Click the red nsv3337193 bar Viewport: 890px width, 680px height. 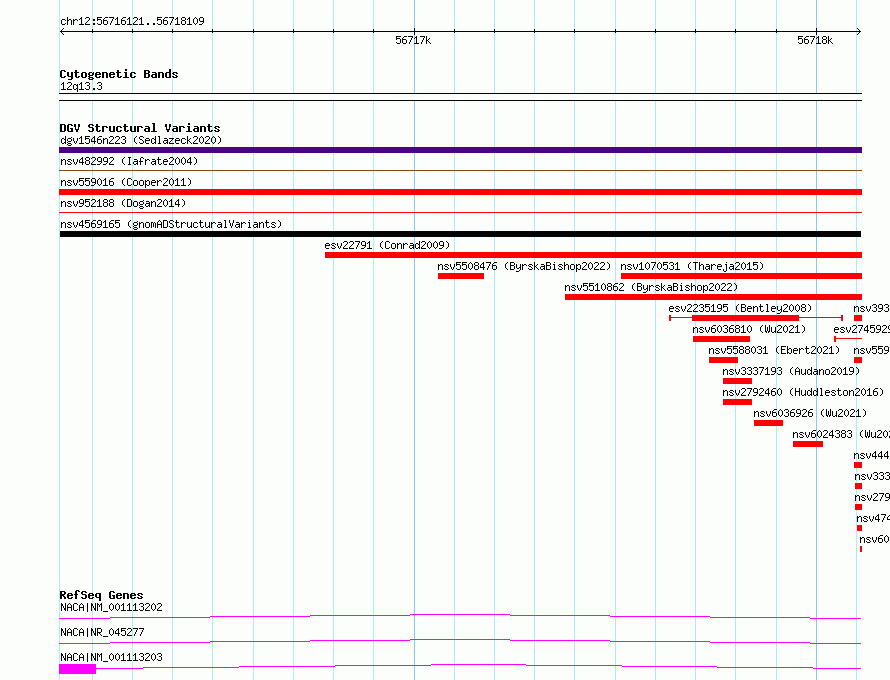[737, 381]
